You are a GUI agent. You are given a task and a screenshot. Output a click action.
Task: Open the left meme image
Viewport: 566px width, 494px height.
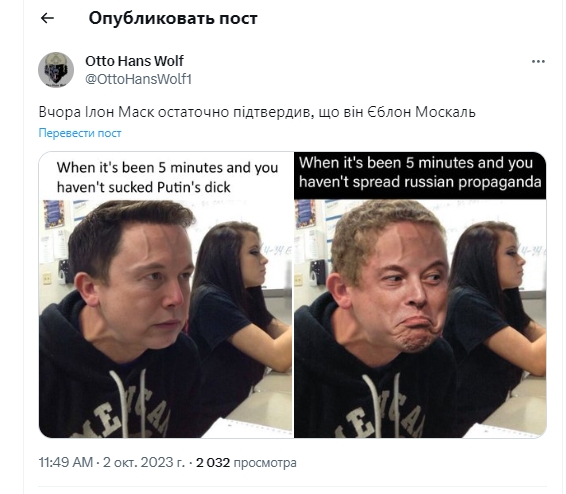click(166, 295)
